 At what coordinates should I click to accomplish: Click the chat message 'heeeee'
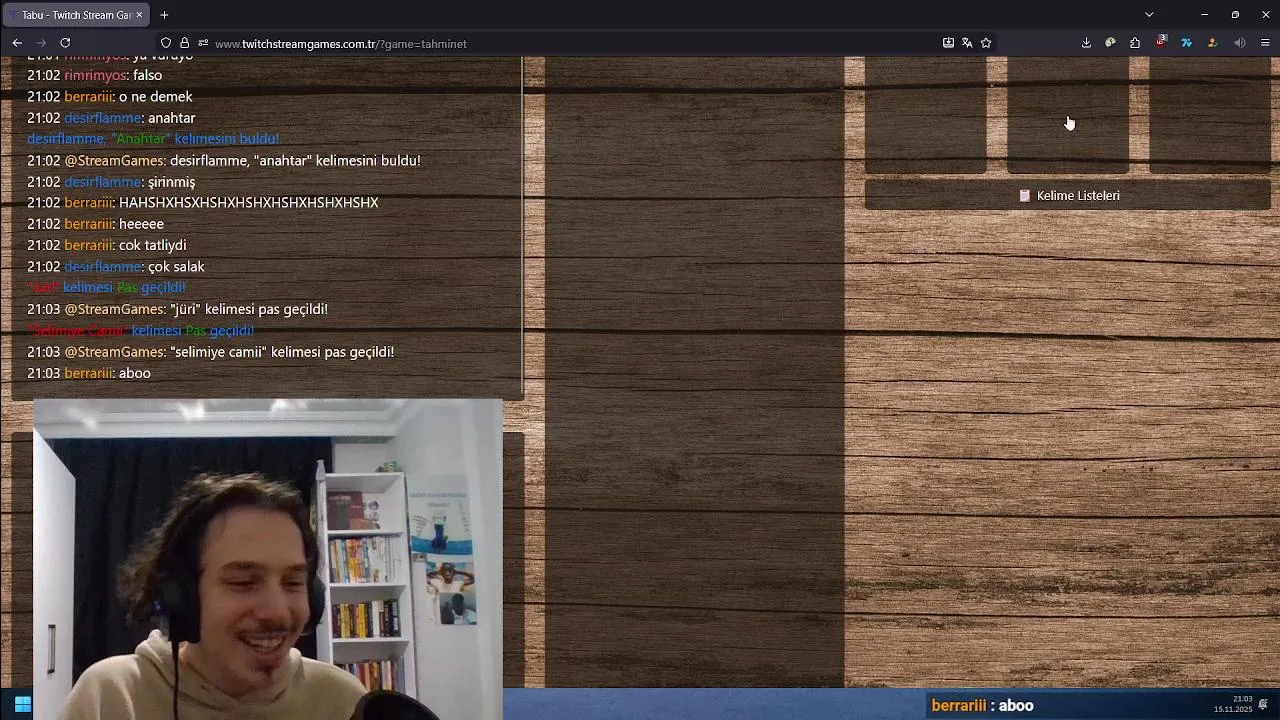[141, 224]
